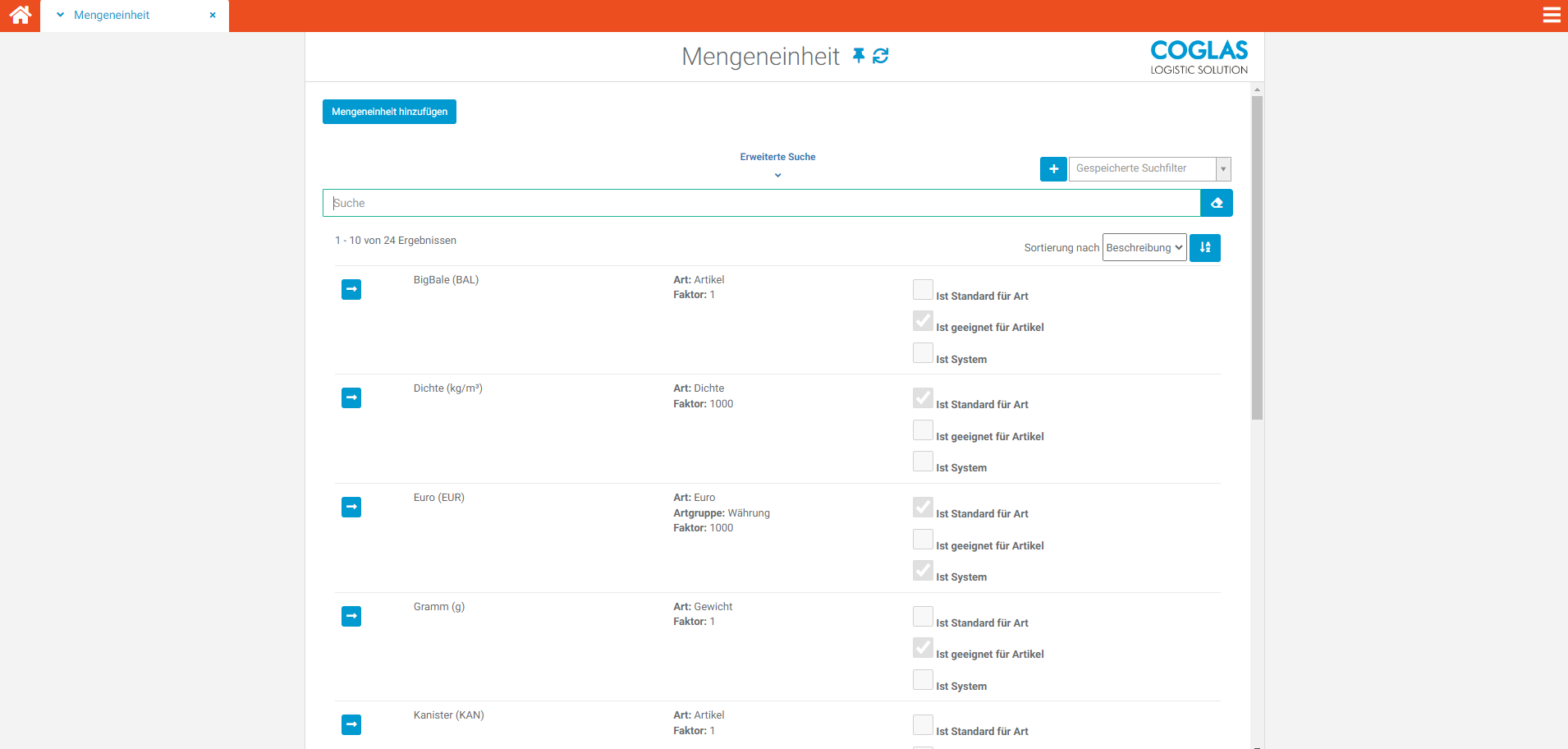
Task: Open Gramm (g) entry via arrow
Action: tap(351, 616)
